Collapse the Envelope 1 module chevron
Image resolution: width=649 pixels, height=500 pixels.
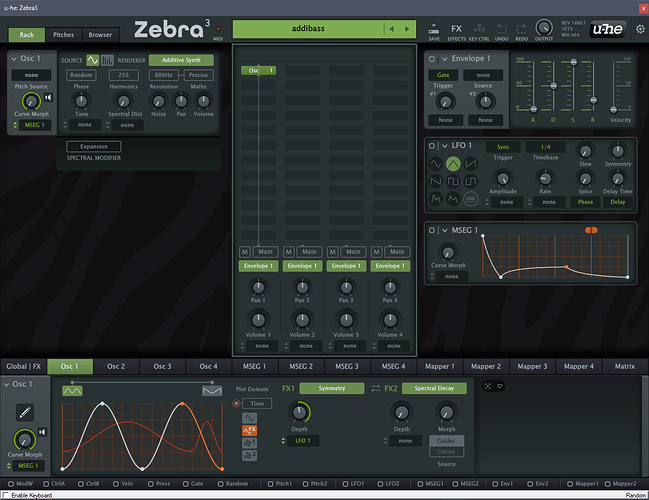tap(445, 59)
